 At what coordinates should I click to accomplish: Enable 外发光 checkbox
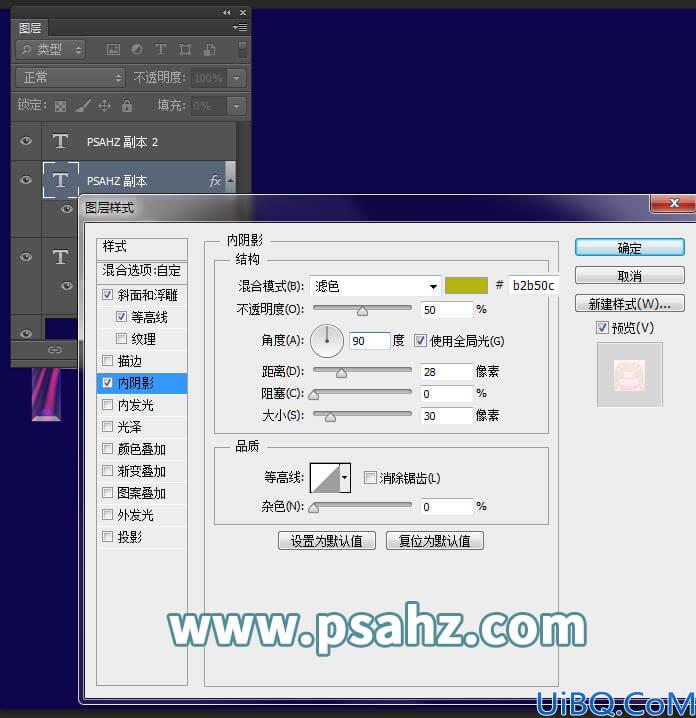[x=107, y=514]
